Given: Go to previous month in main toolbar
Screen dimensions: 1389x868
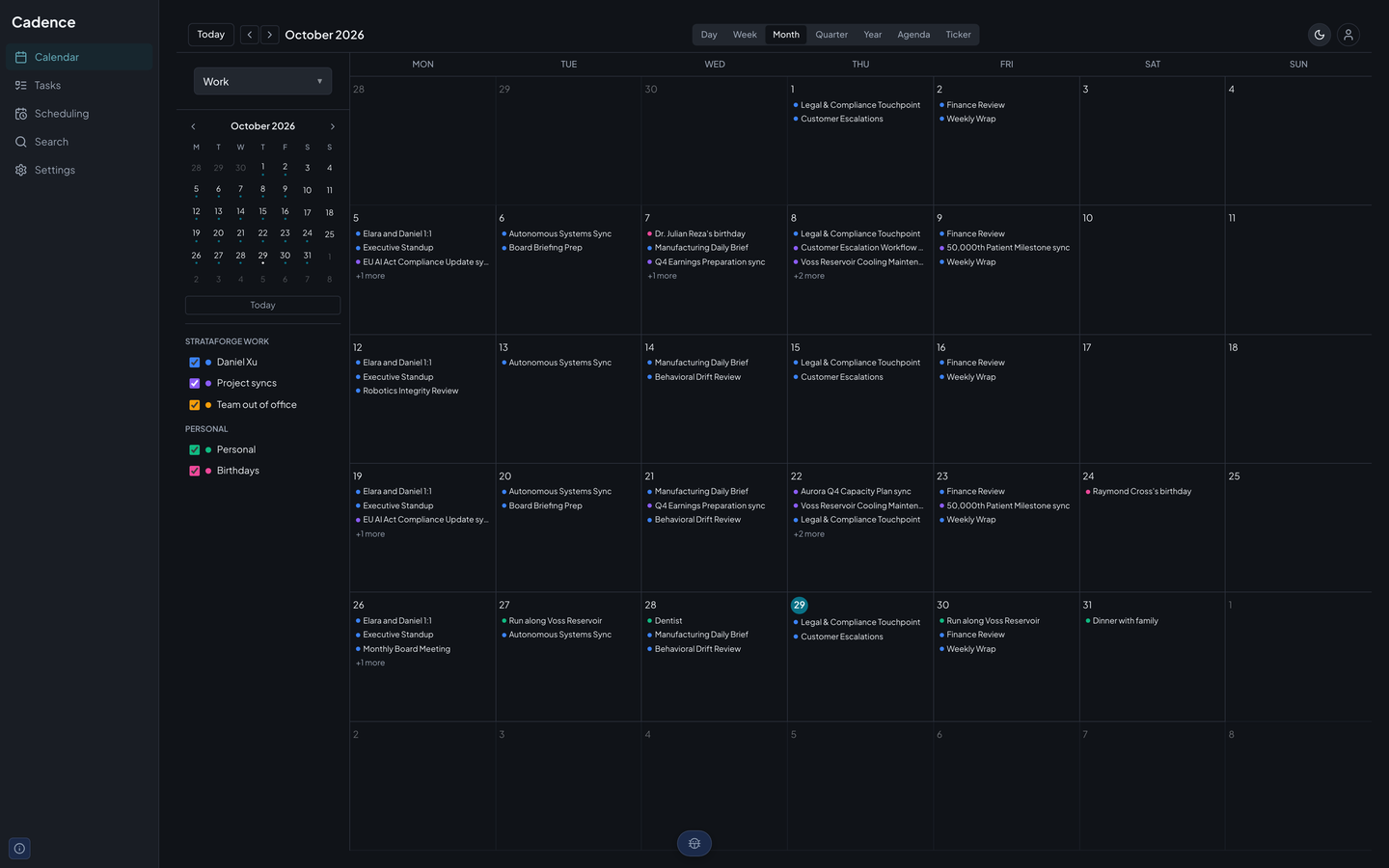Looking at the screenshot, I should 250,35.
